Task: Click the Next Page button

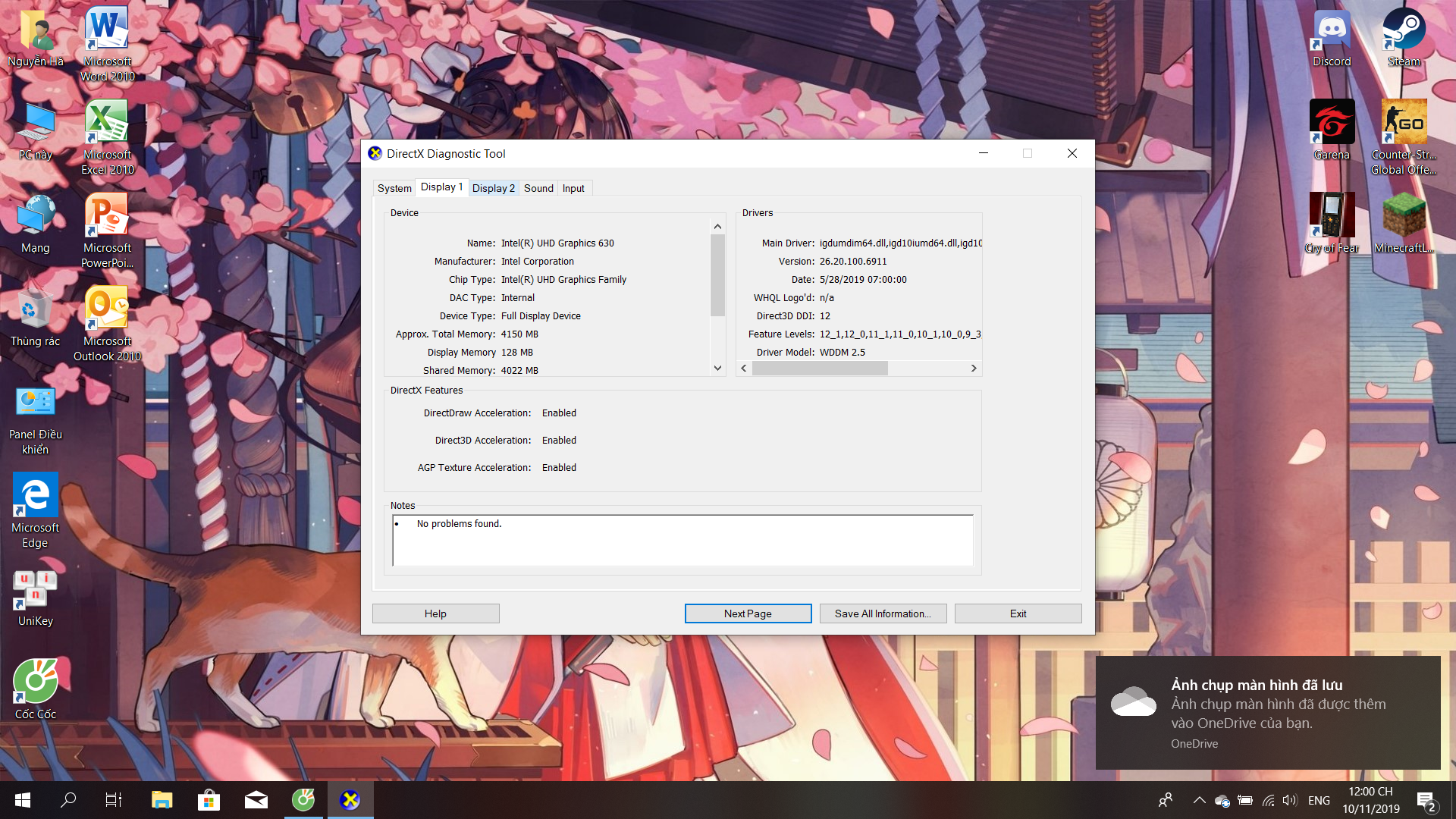Action: point(748,613)
